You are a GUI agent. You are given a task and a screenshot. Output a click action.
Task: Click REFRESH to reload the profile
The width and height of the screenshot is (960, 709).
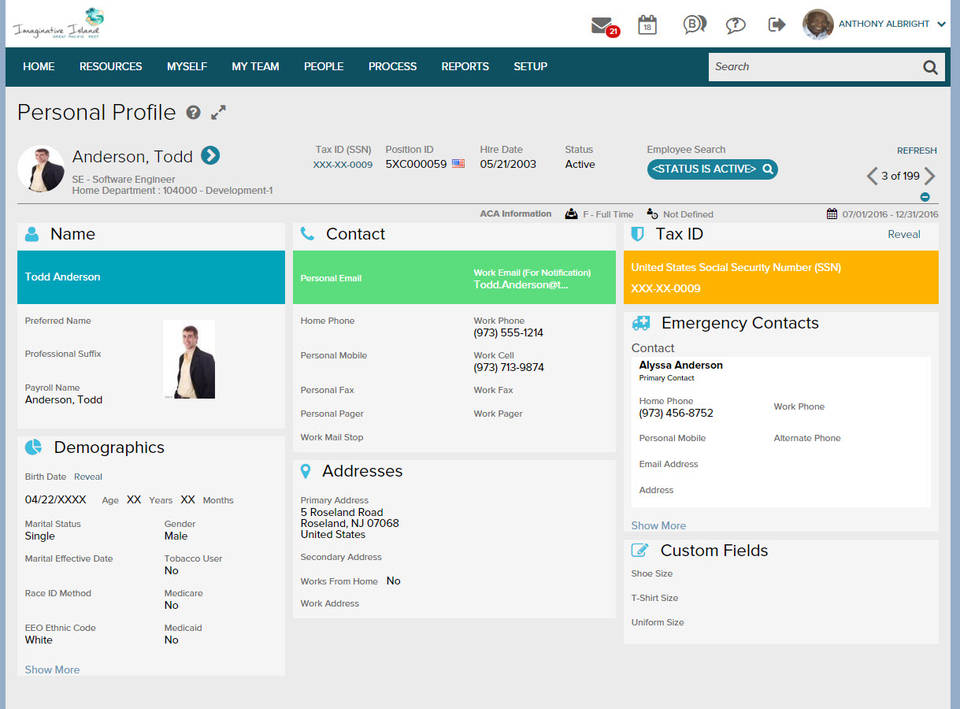click(916, 149)
